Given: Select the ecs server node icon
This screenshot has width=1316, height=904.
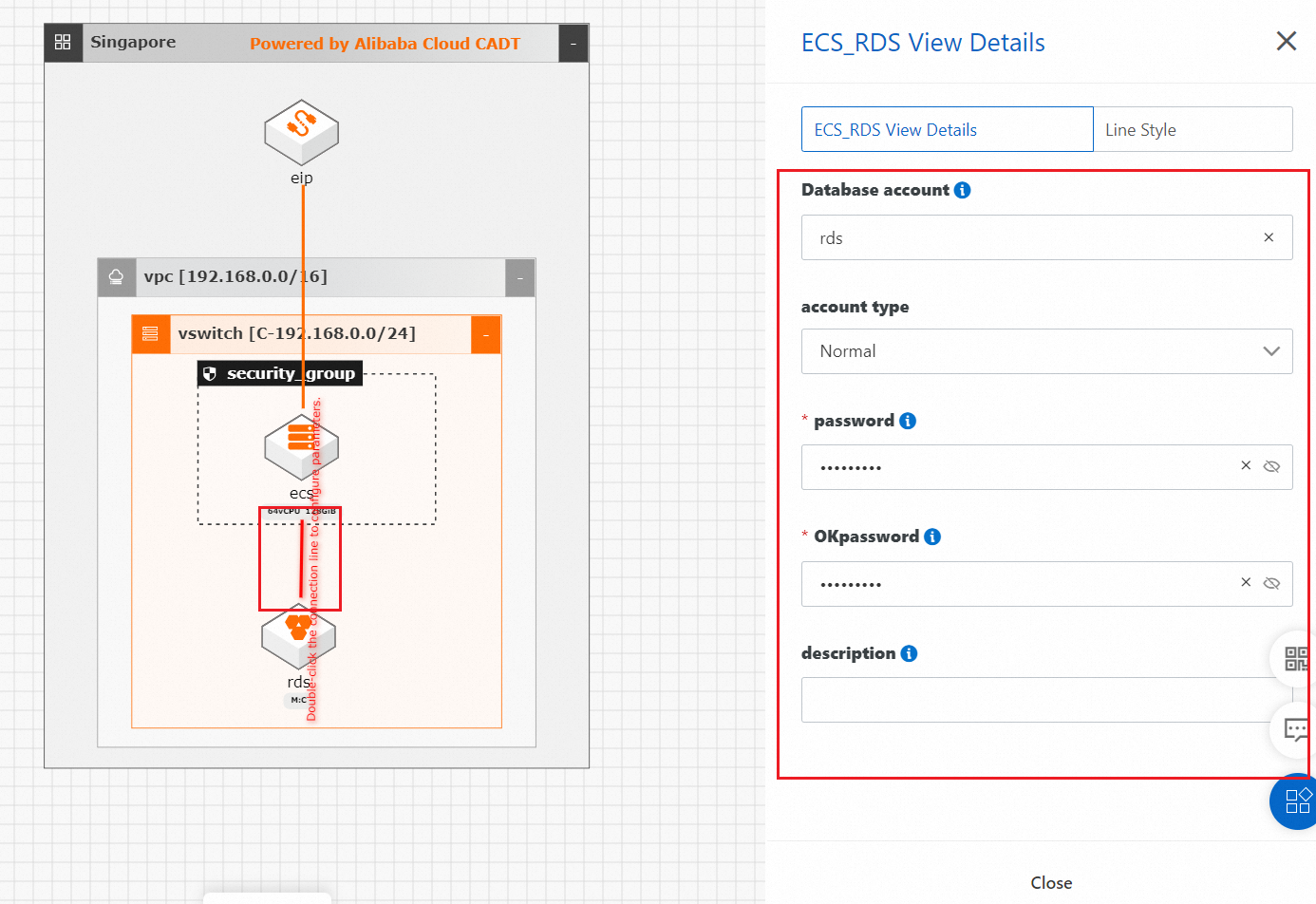Looking at the screenshot, I should click(x=301, y=446).
